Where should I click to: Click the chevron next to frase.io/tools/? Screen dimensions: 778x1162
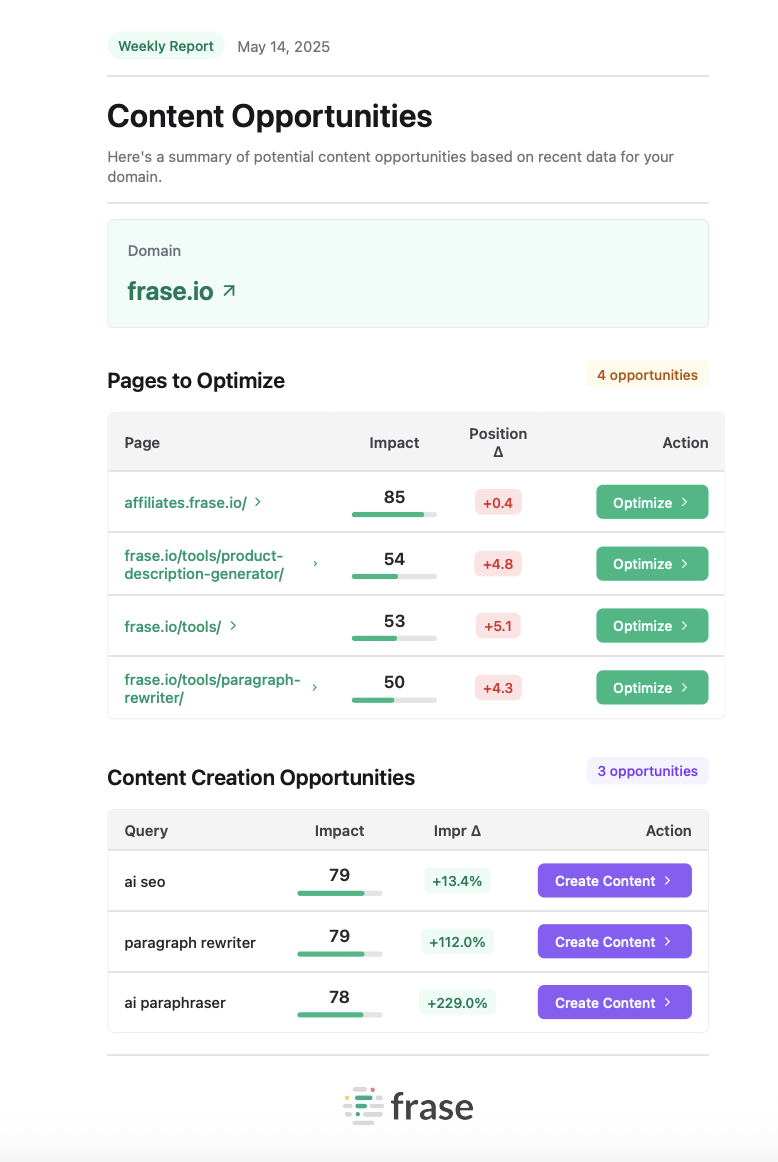[x=233, y=625]
